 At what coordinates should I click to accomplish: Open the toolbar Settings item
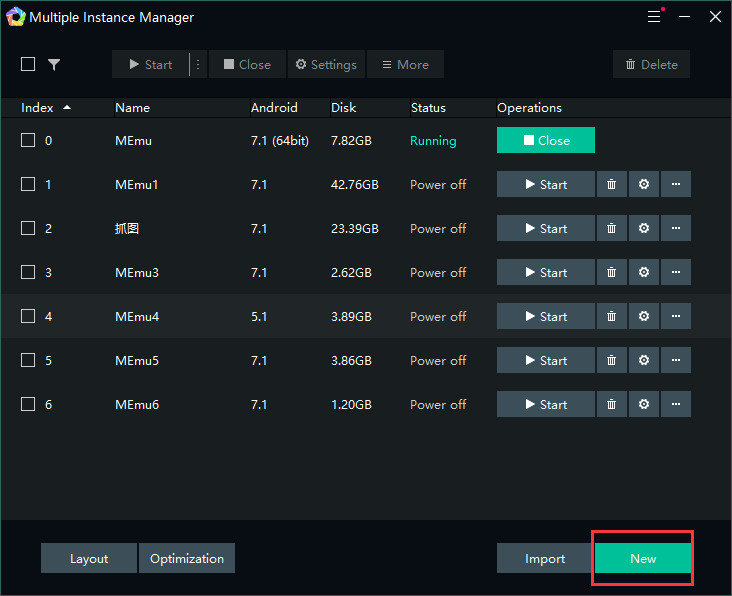pyautogui.click(x=326, y=65)
